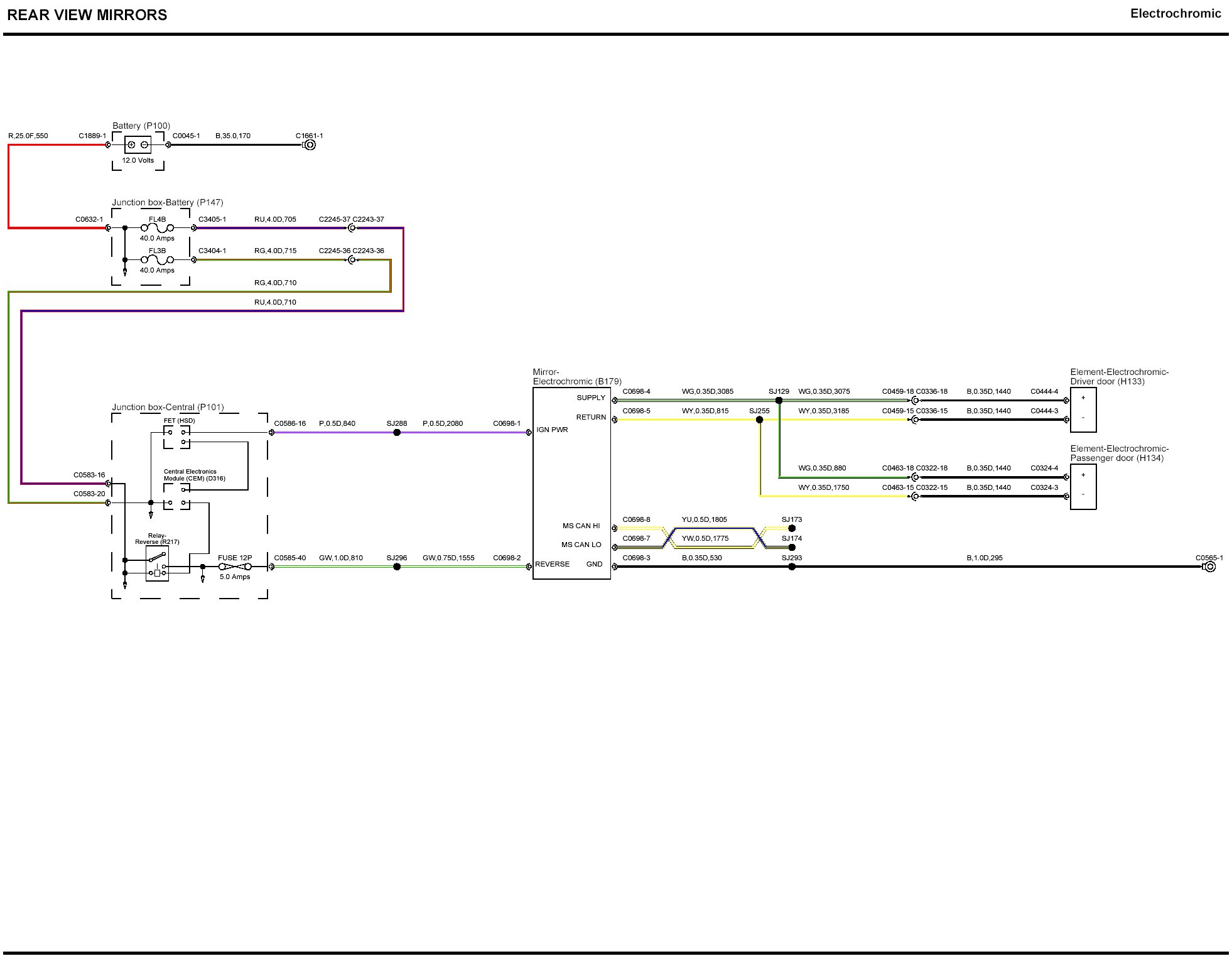Click the Passenger door element (H134) box
Viewport: 1232px width, 961px height.
pyautogui.click(x=1083, y=487)
